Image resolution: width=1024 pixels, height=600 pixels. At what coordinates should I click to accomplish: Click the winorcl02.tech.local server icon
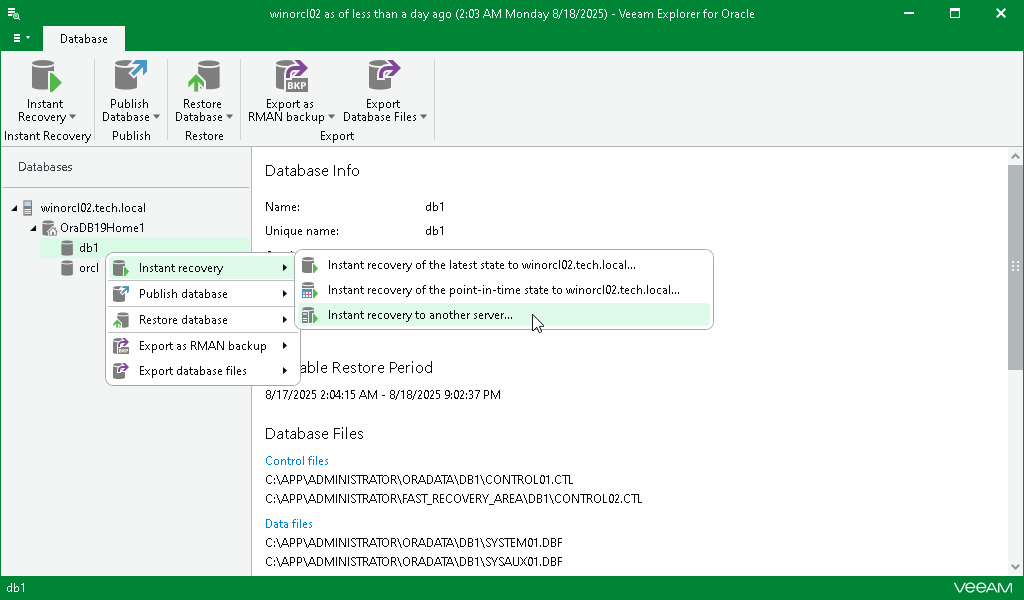pyautogui.click(x=28, y=208)
